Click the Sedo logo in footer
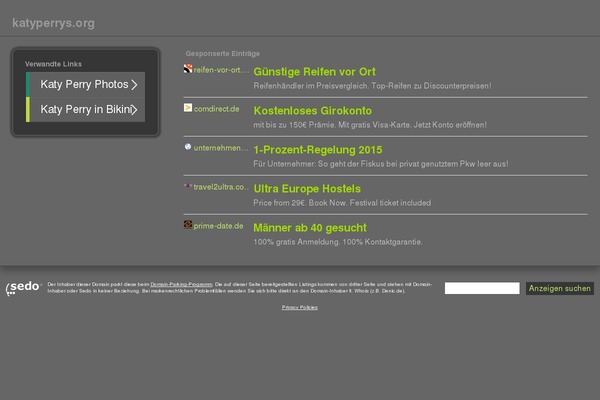 (x=23, y=288)
